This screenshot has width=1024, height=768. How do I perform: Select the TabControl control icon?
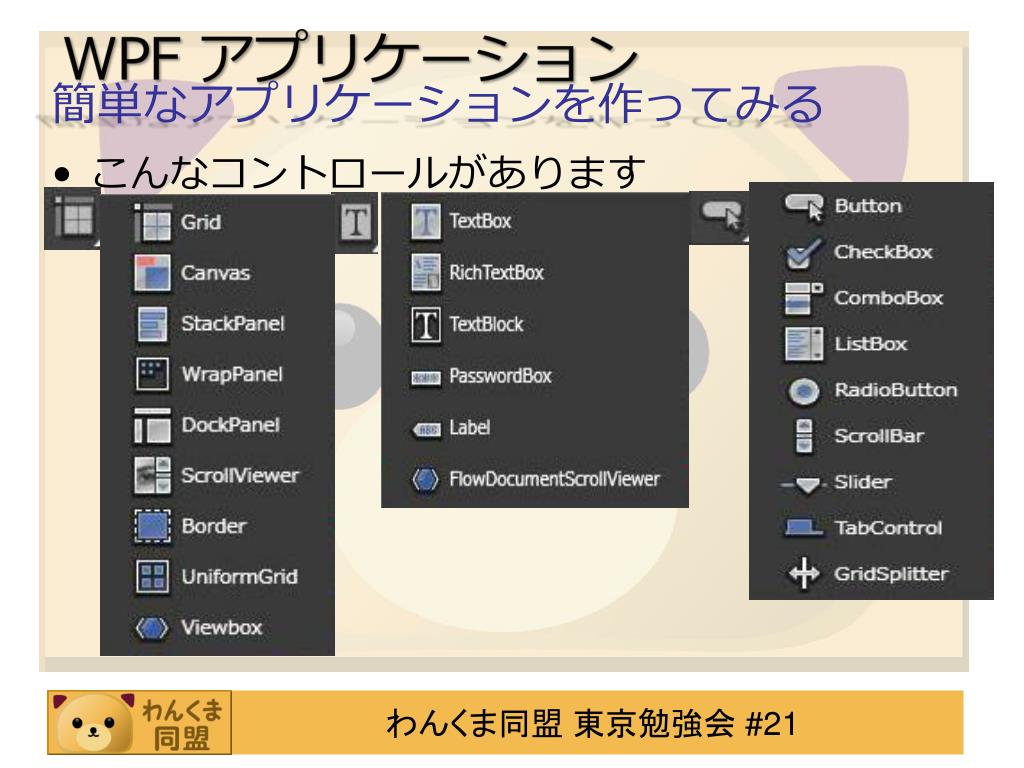tap(803, 528)
